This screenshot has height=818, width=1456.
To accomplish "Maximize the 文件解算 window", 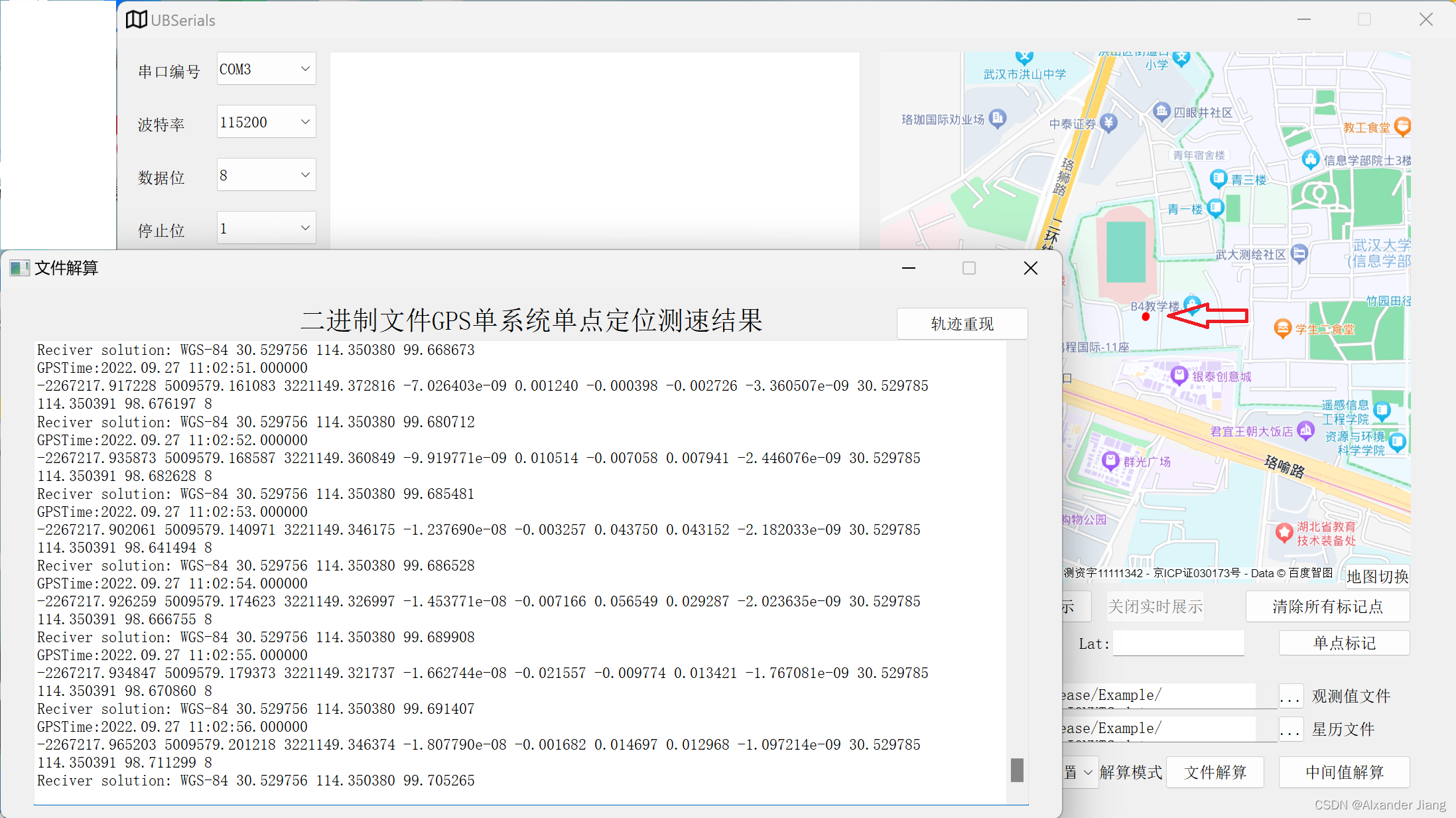I will tap(969, 268).
